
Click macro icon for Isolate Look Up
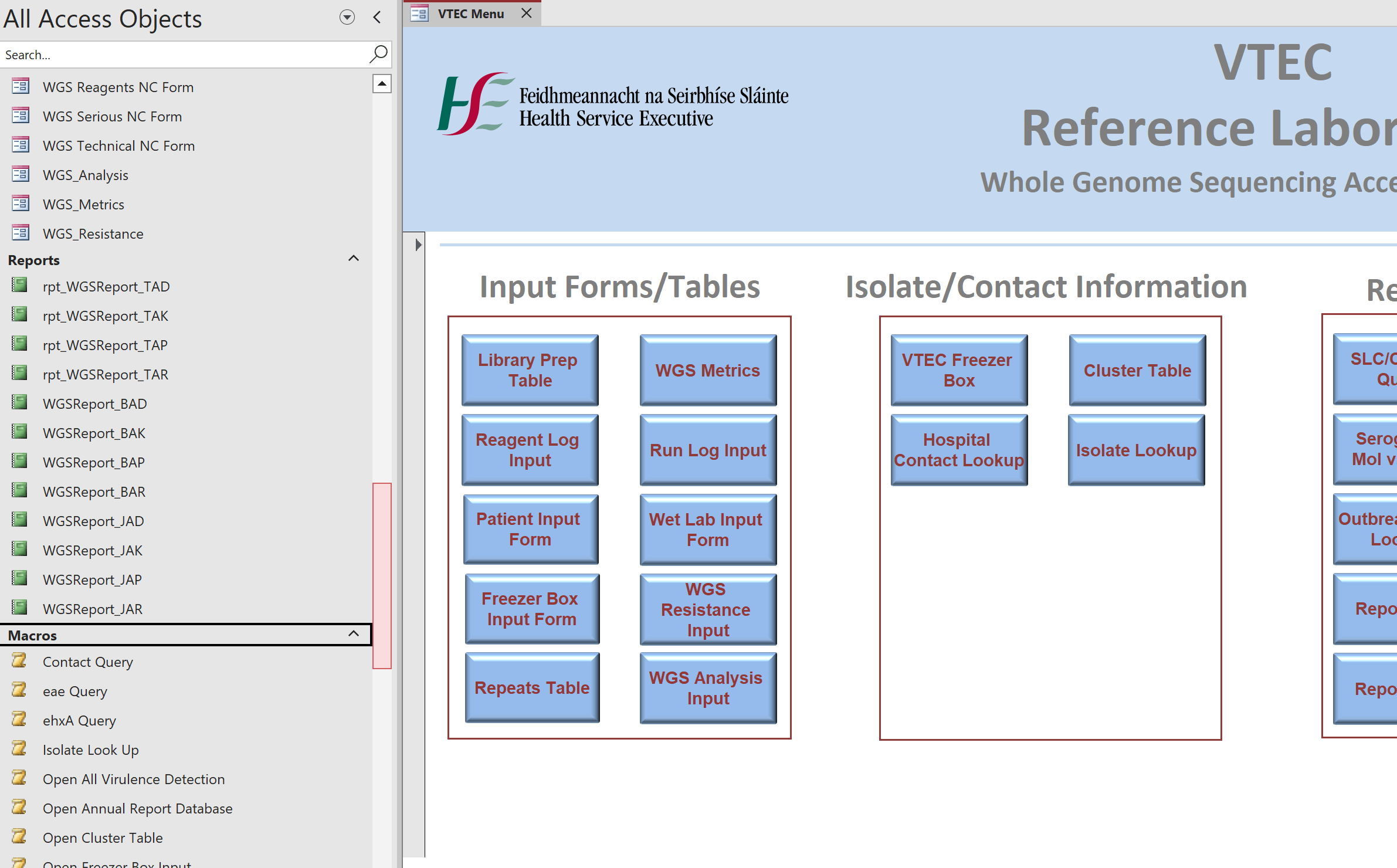tap(20, 749)
